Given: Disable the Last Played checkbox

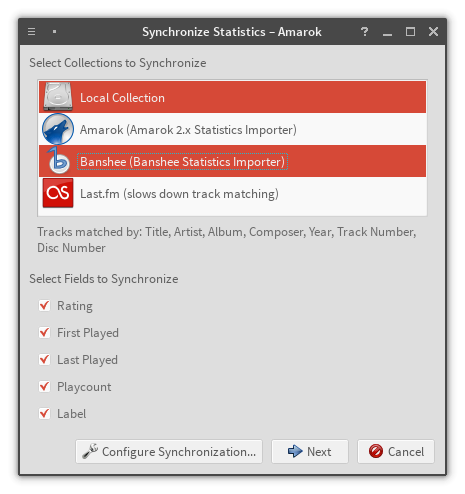Looking at the screenshot, I should pyautogui.click(x=44, y=359).
